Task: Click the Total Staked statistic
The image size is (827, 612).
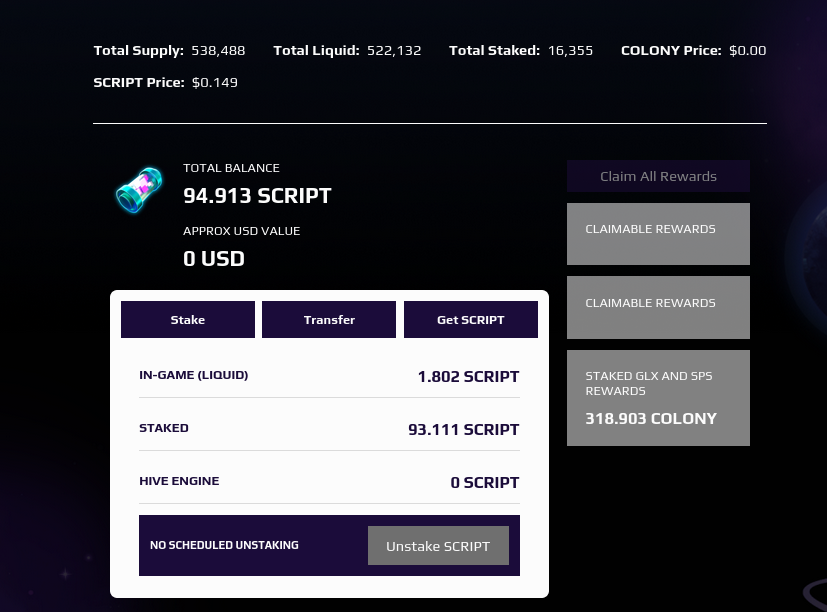Action: point(521,50)
